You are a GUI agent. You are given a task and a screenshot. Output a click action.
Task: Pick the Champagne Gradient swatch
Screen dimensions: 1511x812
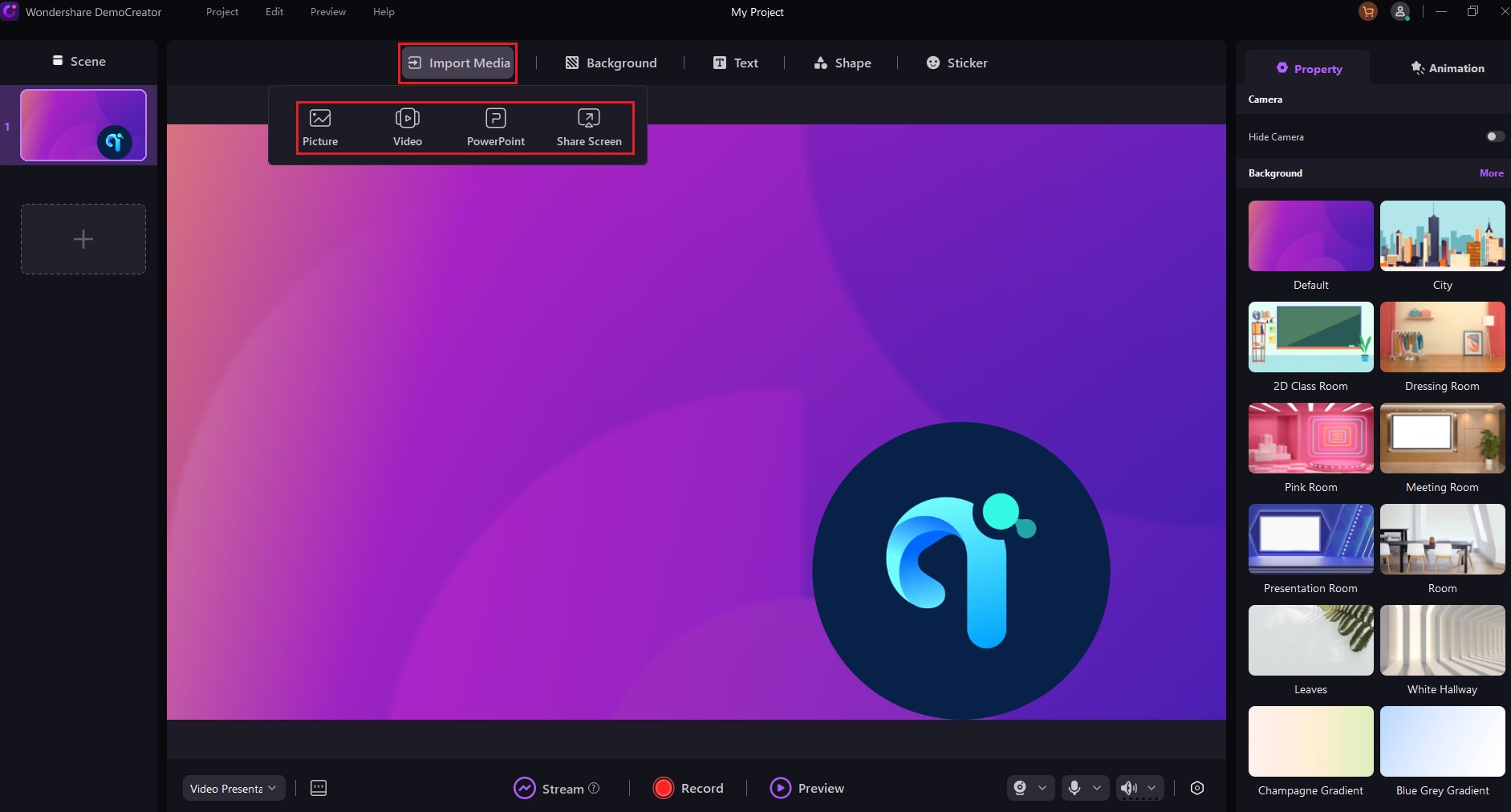(1310, 741)
